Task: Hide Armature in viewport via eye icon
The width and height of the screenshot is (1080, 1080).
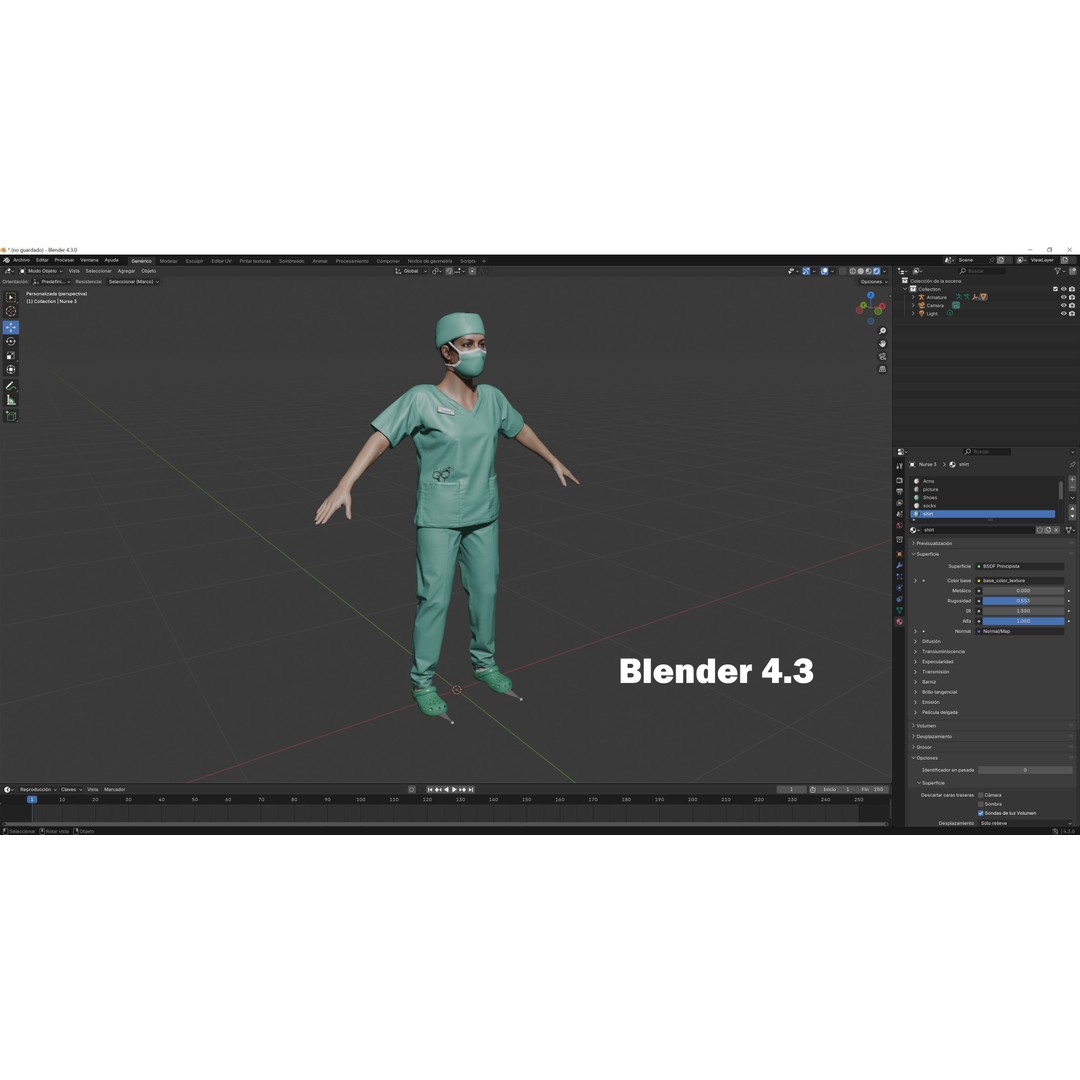Action: click(x=1063, y=298)
